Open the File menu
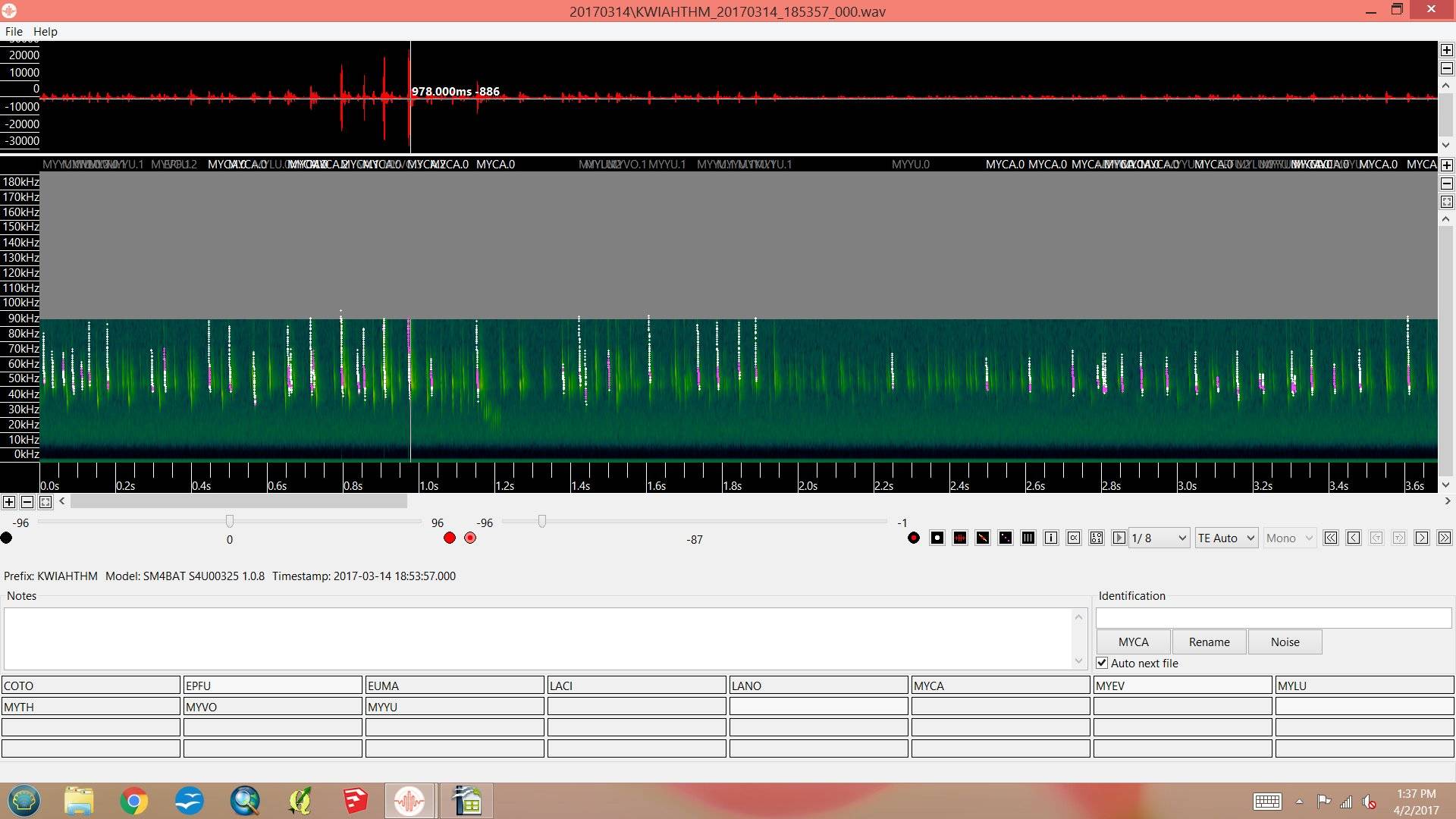1456x819 pixels. pyautogui.click(x=14, y=32)
